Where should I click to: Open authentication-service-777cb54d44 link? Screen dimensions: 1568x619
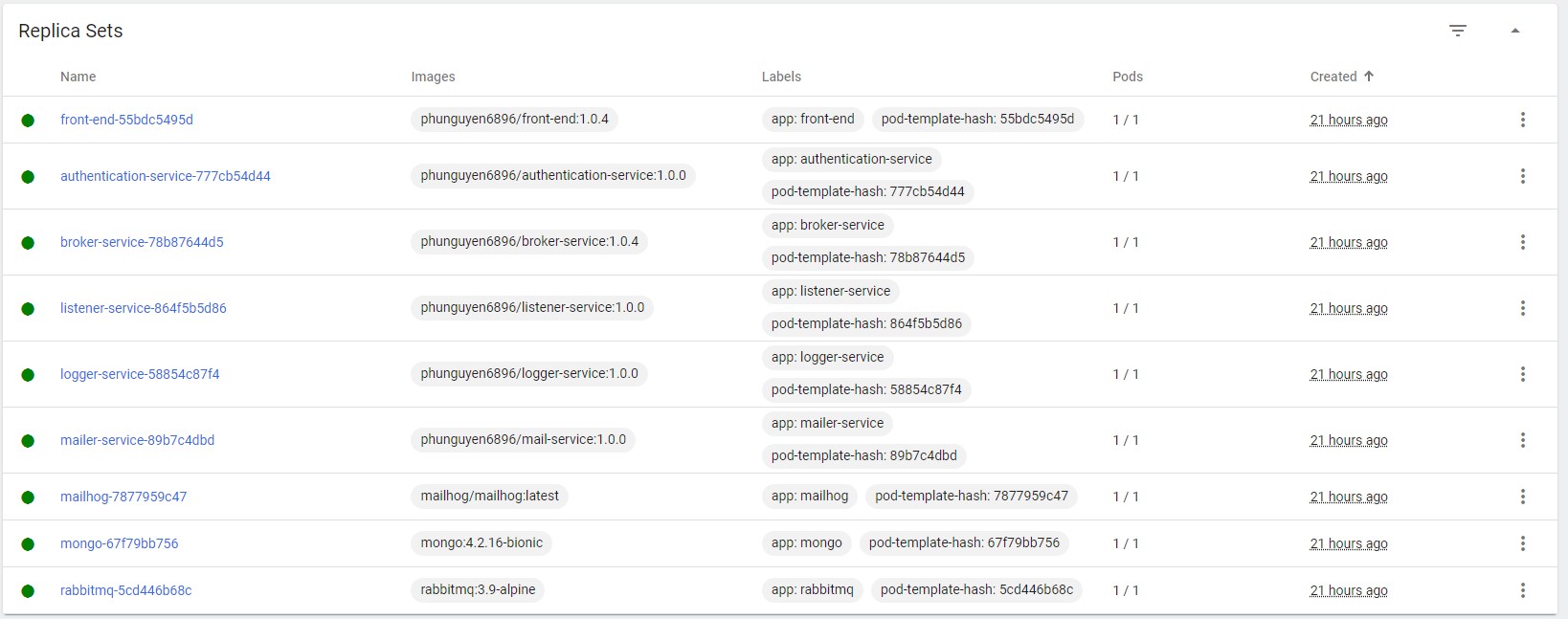165,176
